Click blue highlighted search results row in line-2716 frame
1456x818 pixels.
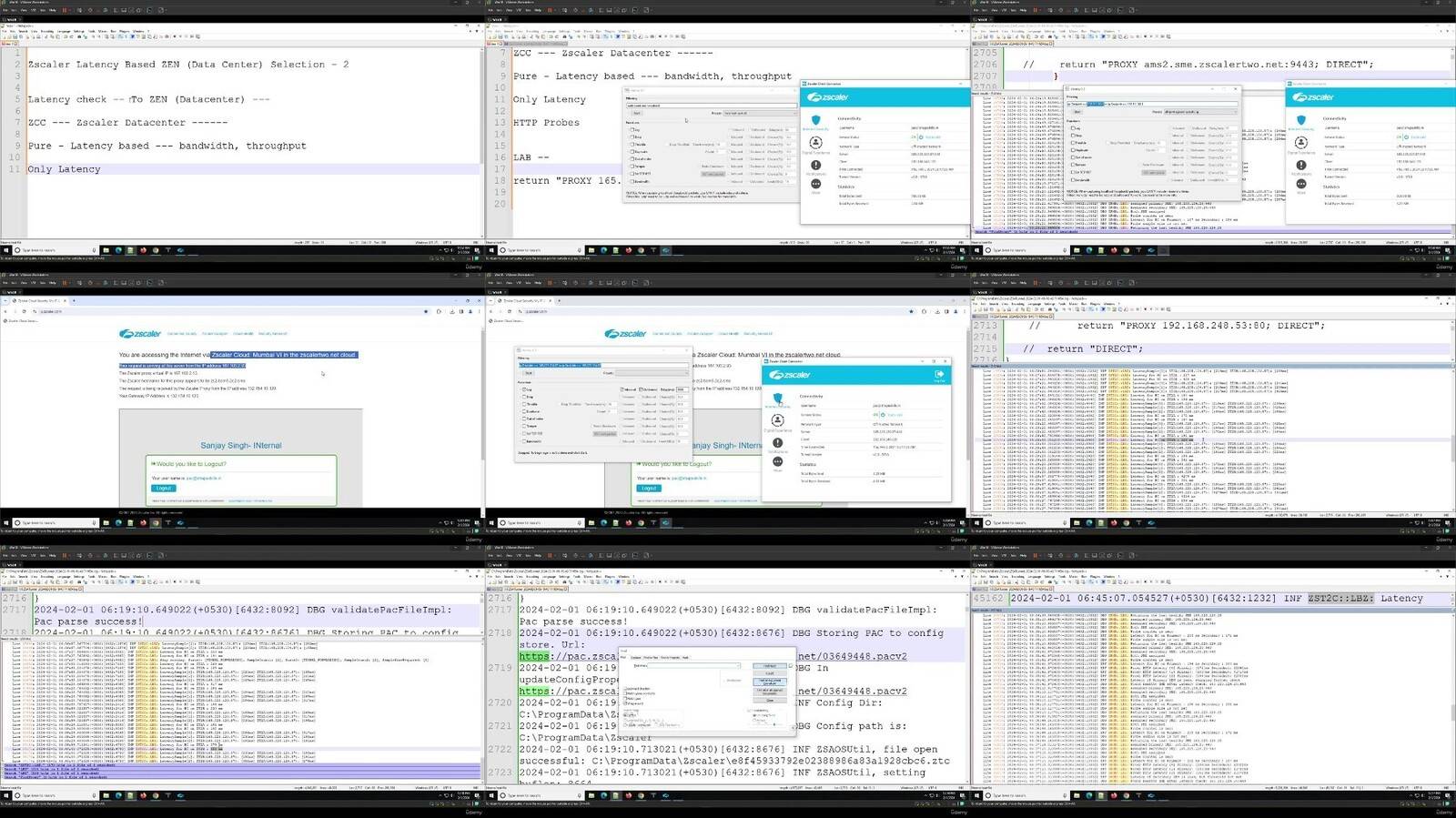(241, 773)
